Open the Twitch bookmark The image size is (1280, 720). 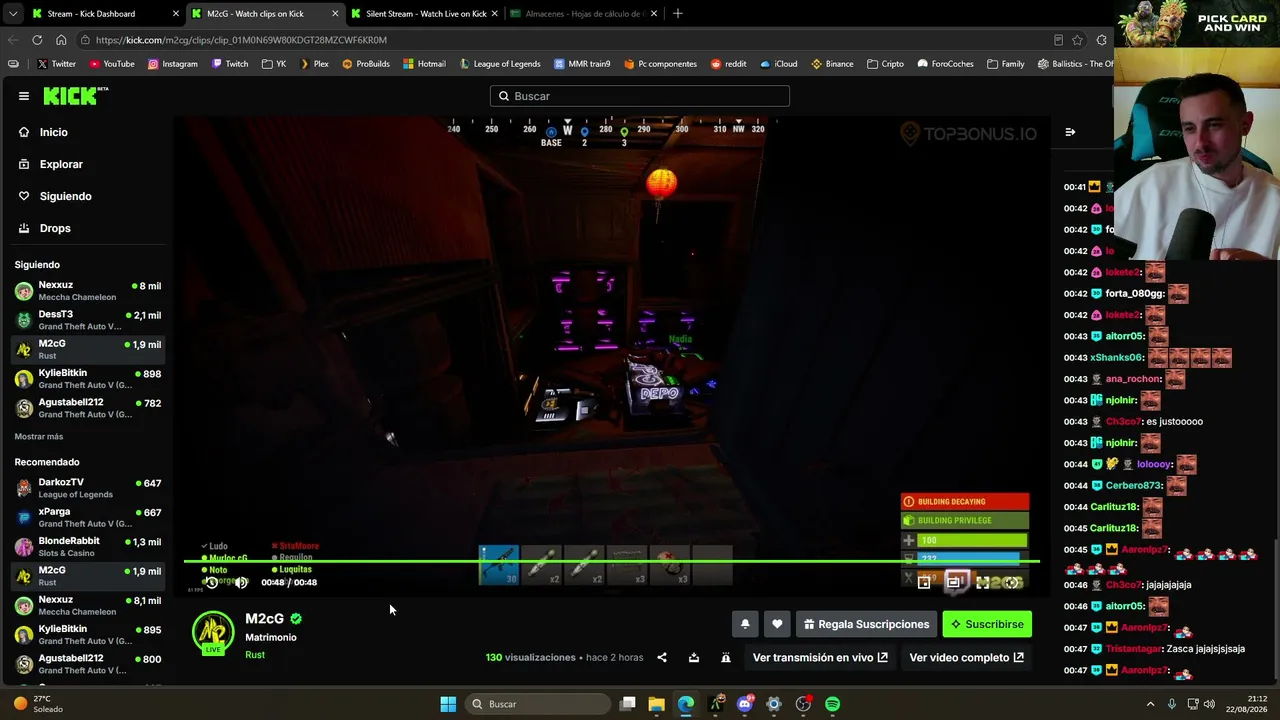230,64
